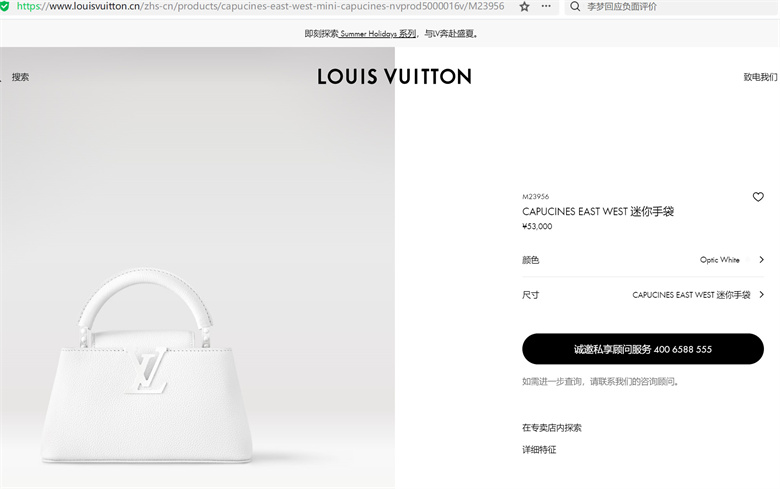Follow the Summer Holidays 系列 link
The image size is (780, 489).
[x=378, y=34]
